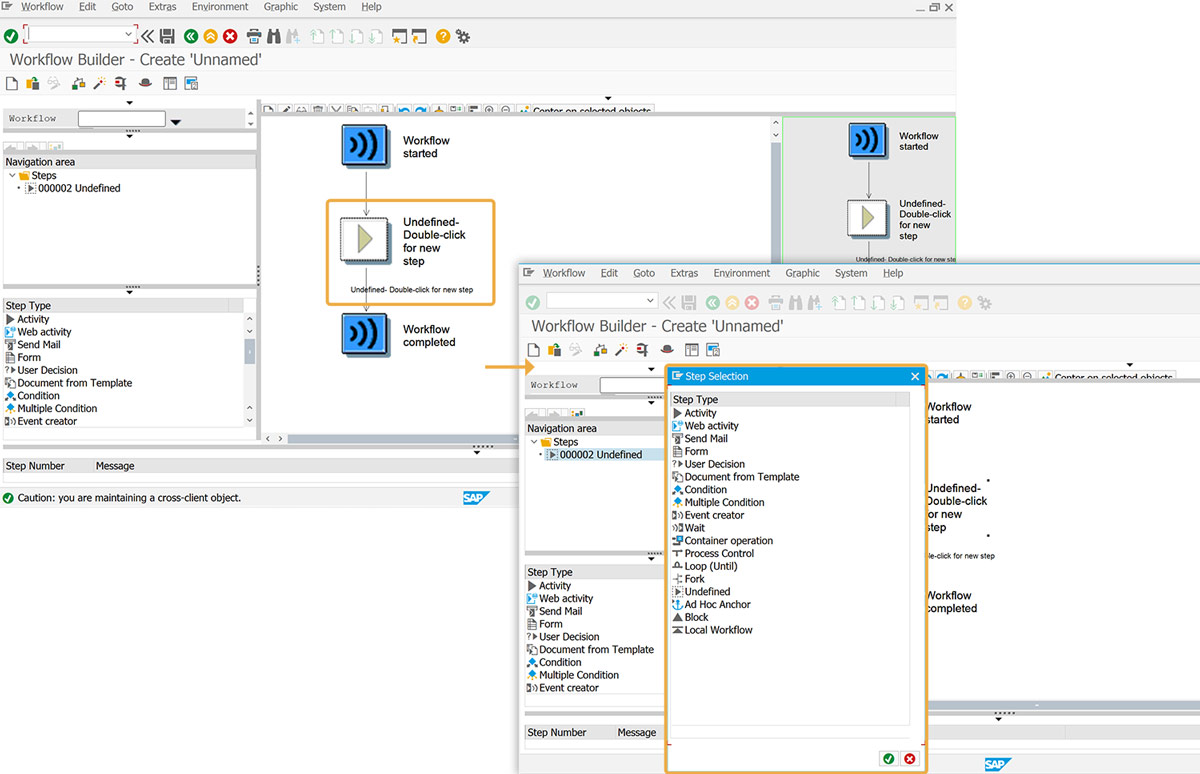Collapse the Steps folder in back navigation area

tap(12, 175)
